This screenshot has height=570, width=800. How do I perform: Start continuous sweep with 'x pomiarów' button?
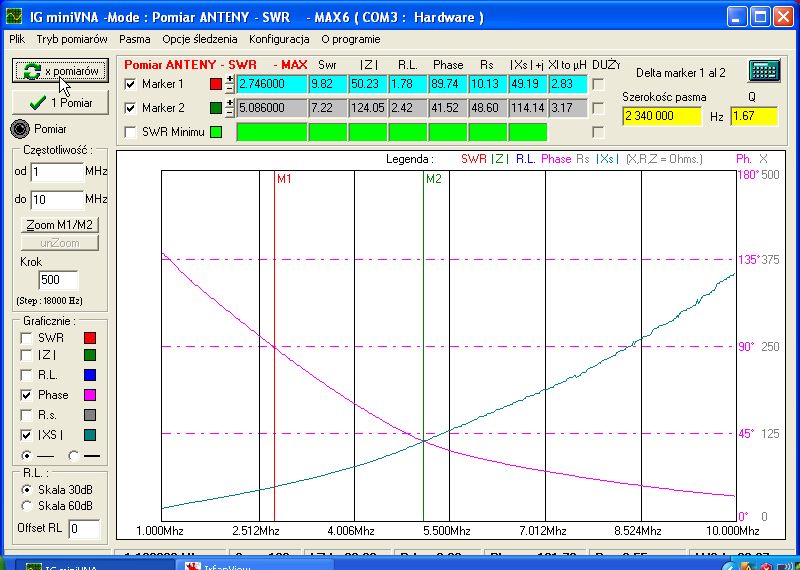click(59, 71)
